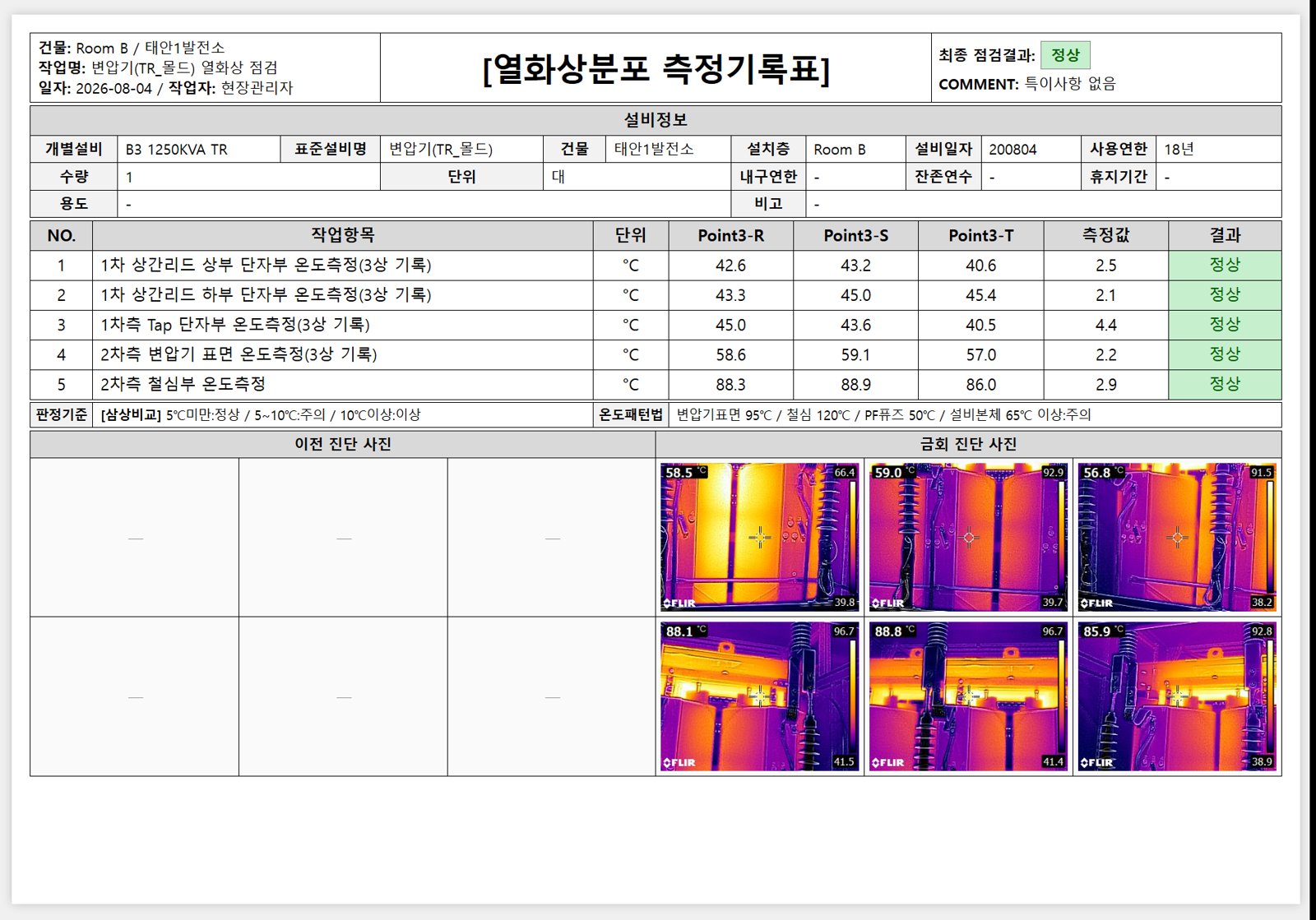Click the Point3-R column header
Viewport: 1316px width, 920px height.
tap(730, 235)
